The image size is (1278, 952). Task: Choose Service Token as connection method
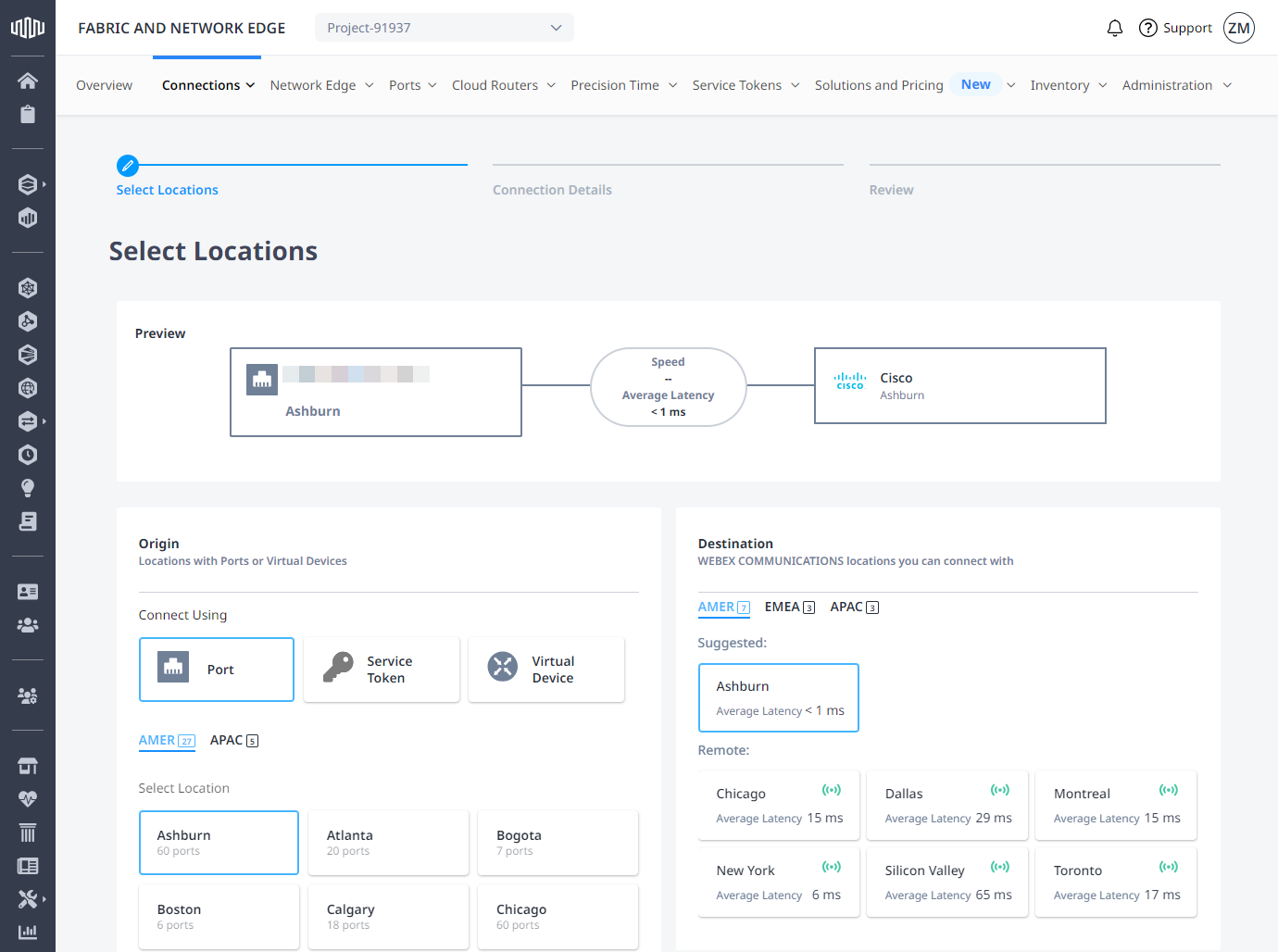pyautogui.click(x=382, y=670)
